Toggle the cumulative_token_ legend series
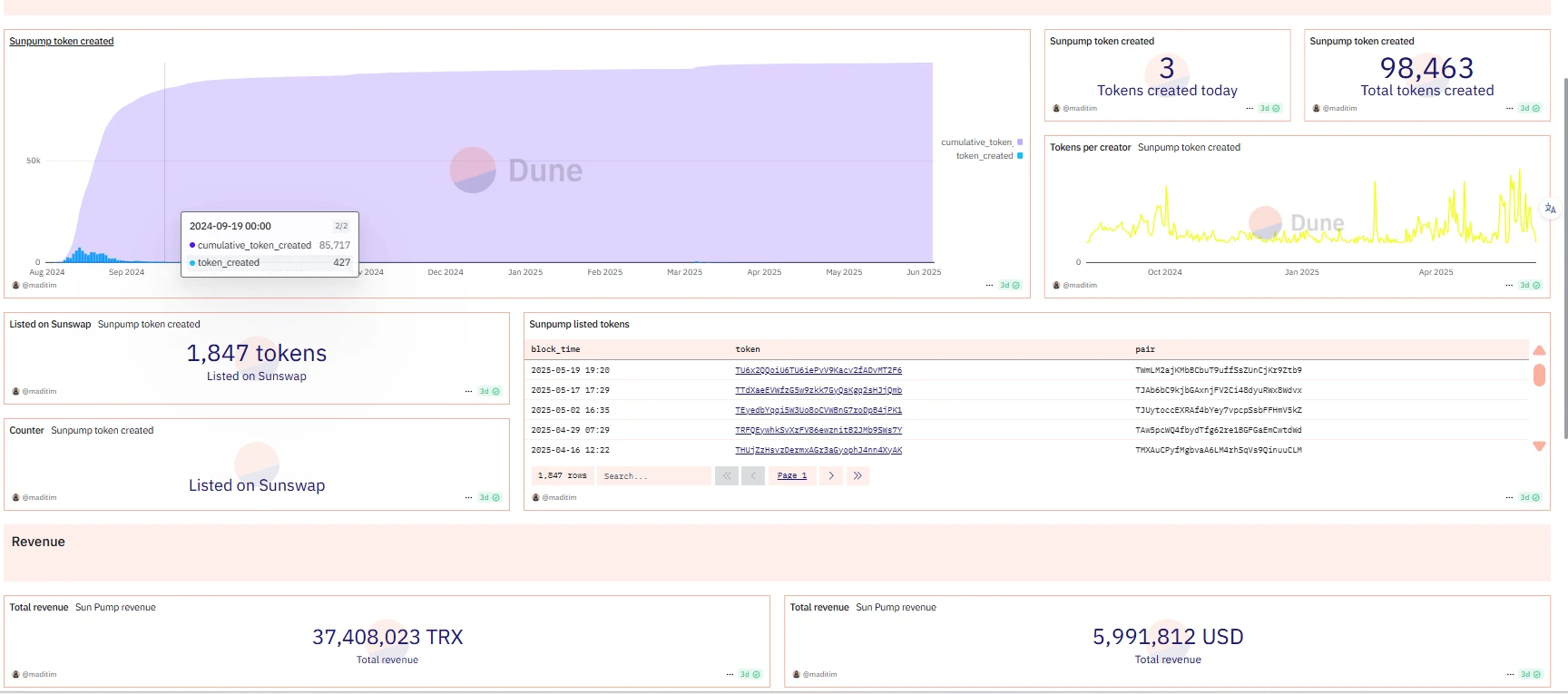The width and height of the screenshot is (1568, 694). point(982,142)
